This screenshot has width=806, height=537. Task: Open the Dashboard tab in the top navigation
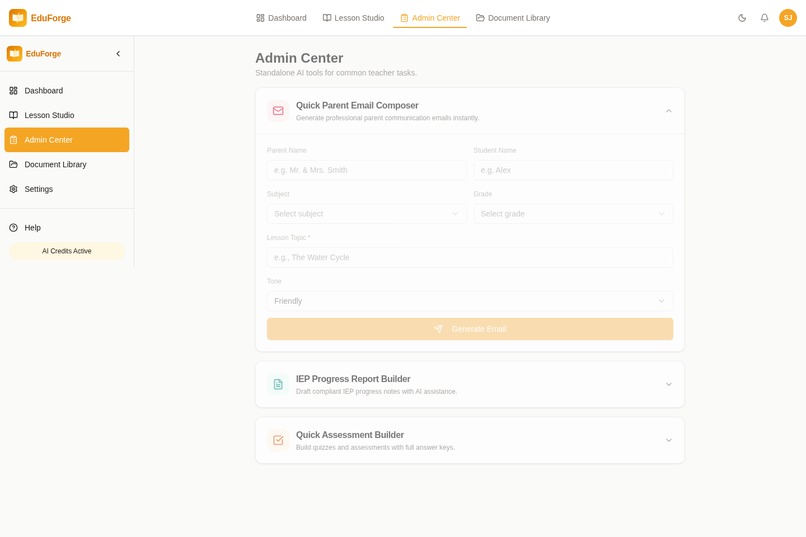pos(281,18)
